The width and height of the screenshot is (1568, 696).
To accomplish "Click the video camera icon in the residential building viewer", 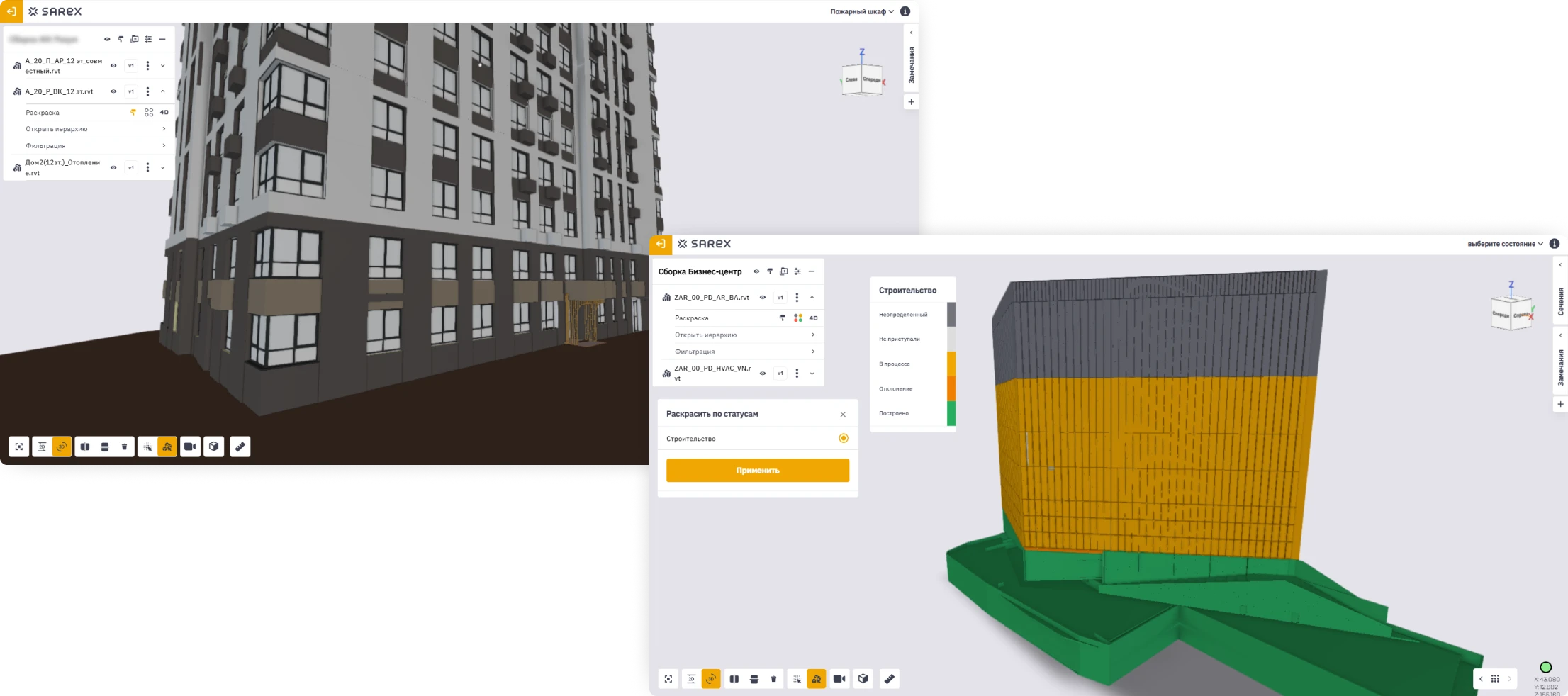I will point(190,447).
